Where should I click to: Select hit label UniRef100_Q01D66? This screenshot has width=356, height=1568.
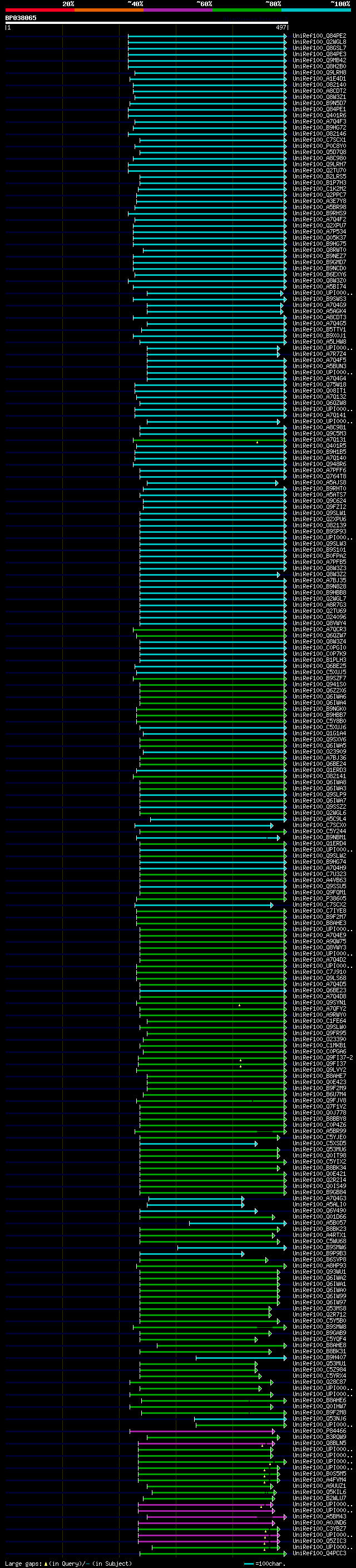pyautogui.click(x=319, y=1216)
